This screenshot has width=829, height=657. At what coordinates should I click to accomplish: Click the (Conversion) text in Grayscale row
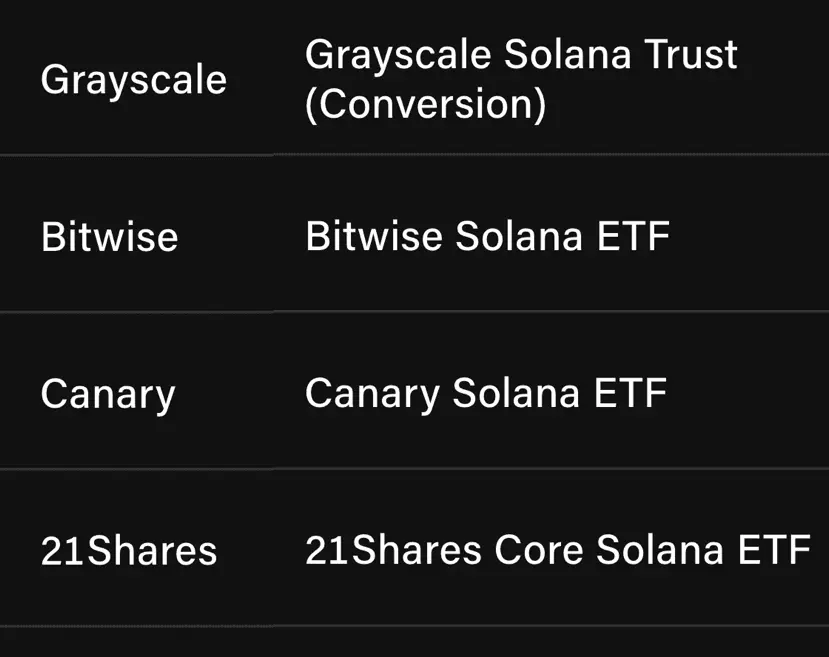[426, 104]
